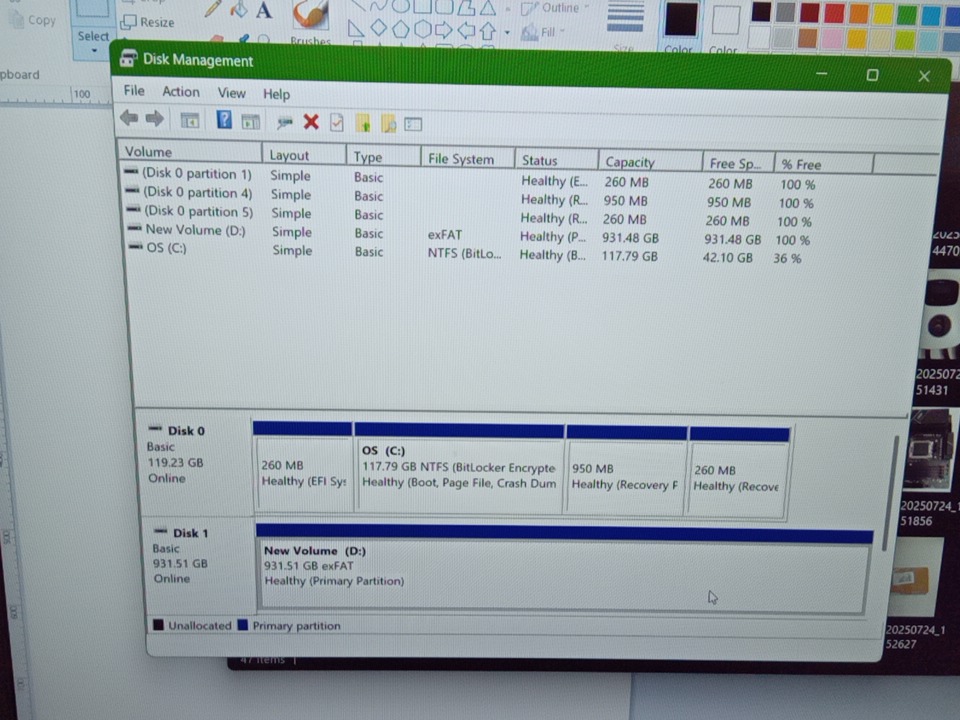The image size is (960, 720).
Task: Pick the pink palette swatch in Paint
Action: point(832,39)
